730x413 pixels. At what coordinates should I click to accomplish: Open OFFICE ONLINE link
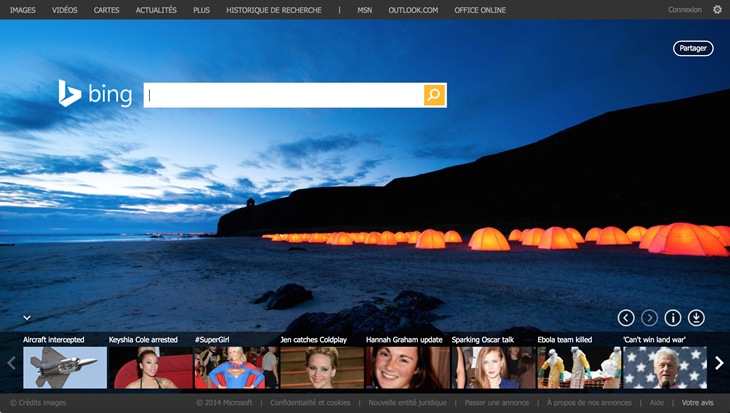(480, 10)
